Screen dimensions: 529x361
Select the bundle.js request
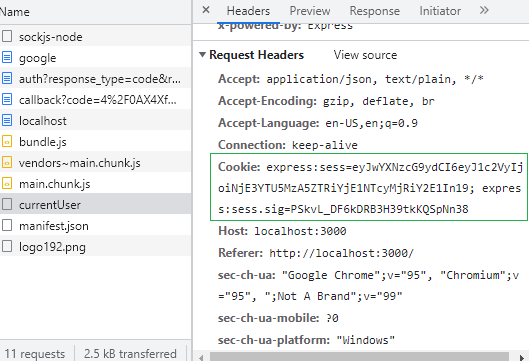point(95,141)
